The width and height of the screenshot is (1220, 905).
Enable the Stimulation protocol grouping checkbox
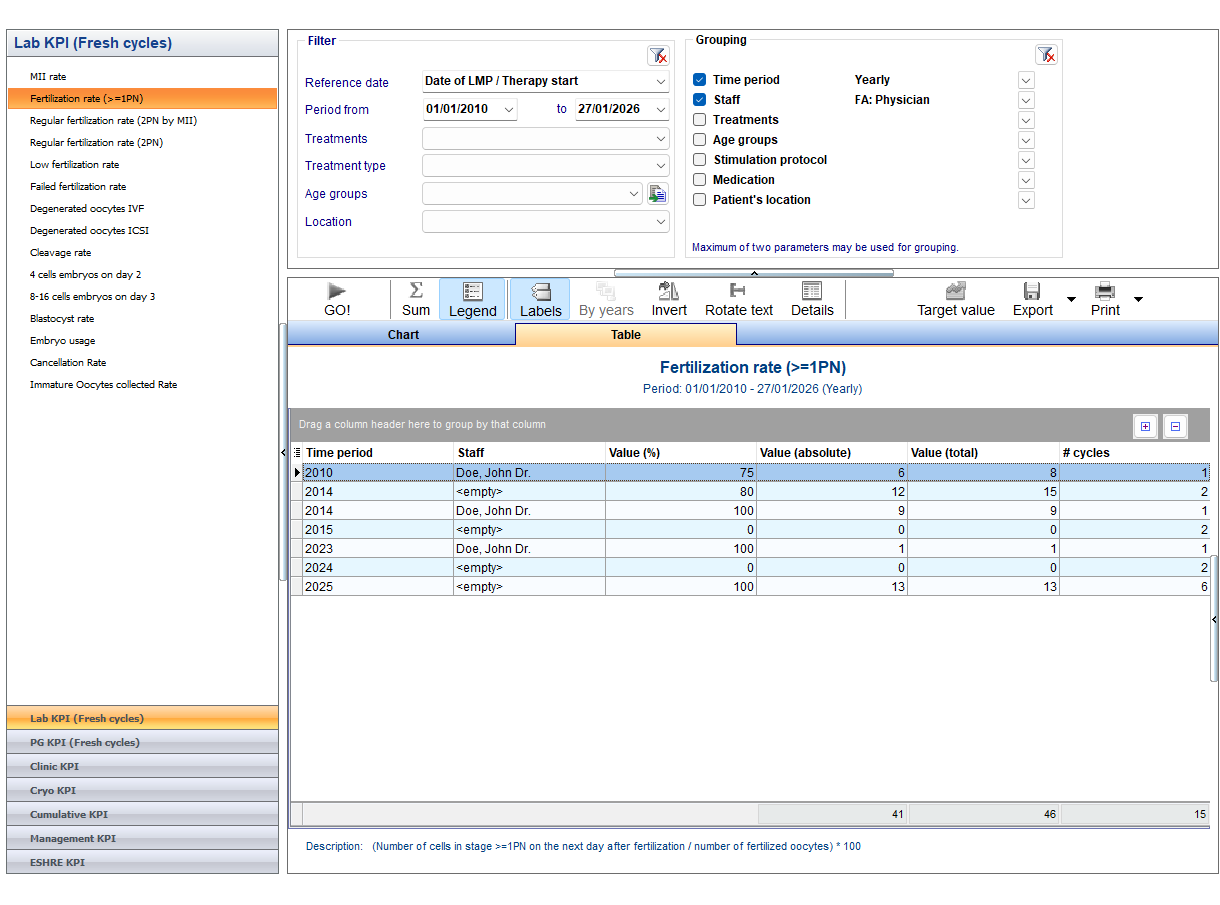click(700, 160)
